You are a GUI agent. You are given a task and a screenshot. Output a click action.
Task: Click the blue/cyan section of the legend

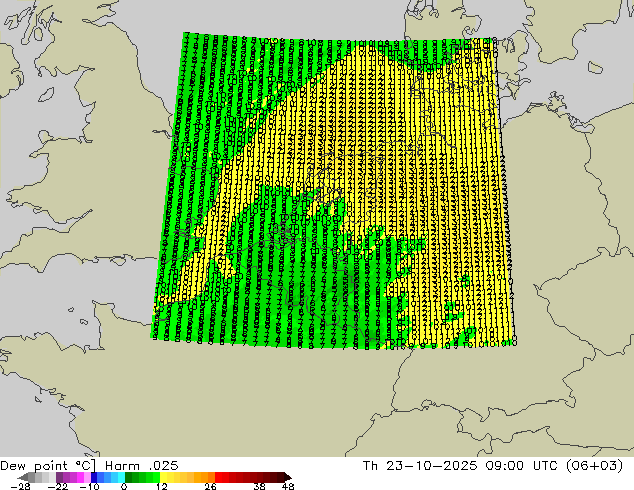108,477
